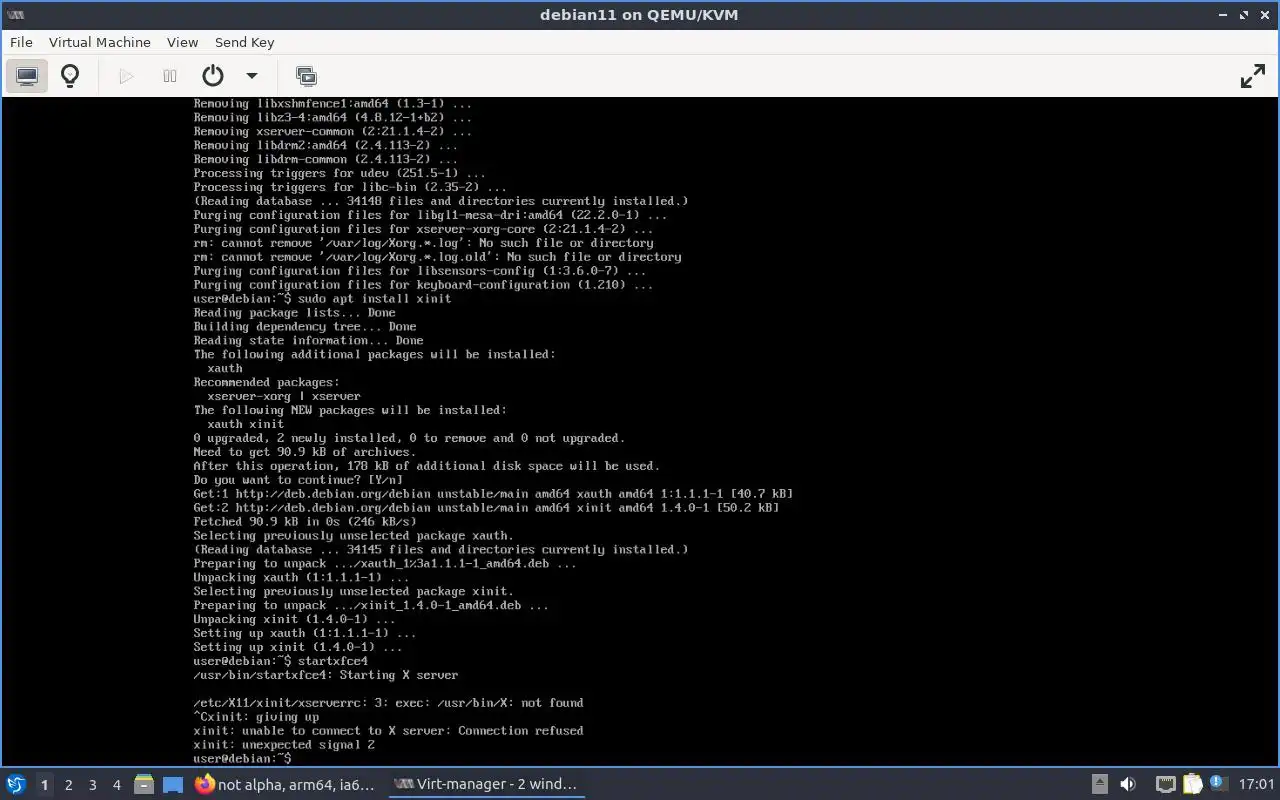Screen dimensions: 1280x800
Task: Open removable media eject tray icon
Action: point(1099,785)
